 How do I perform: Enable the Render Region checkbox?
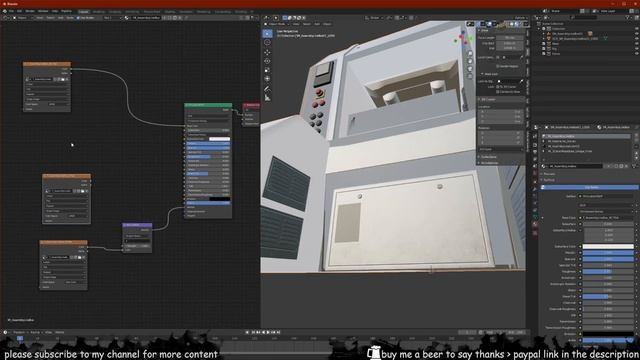498,66
